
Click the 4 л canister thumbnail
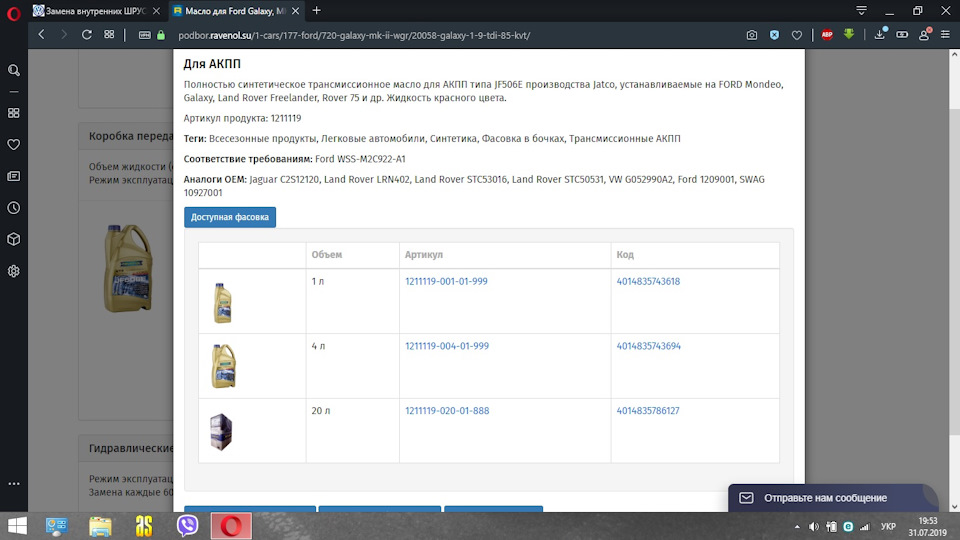tap(223, 366)
